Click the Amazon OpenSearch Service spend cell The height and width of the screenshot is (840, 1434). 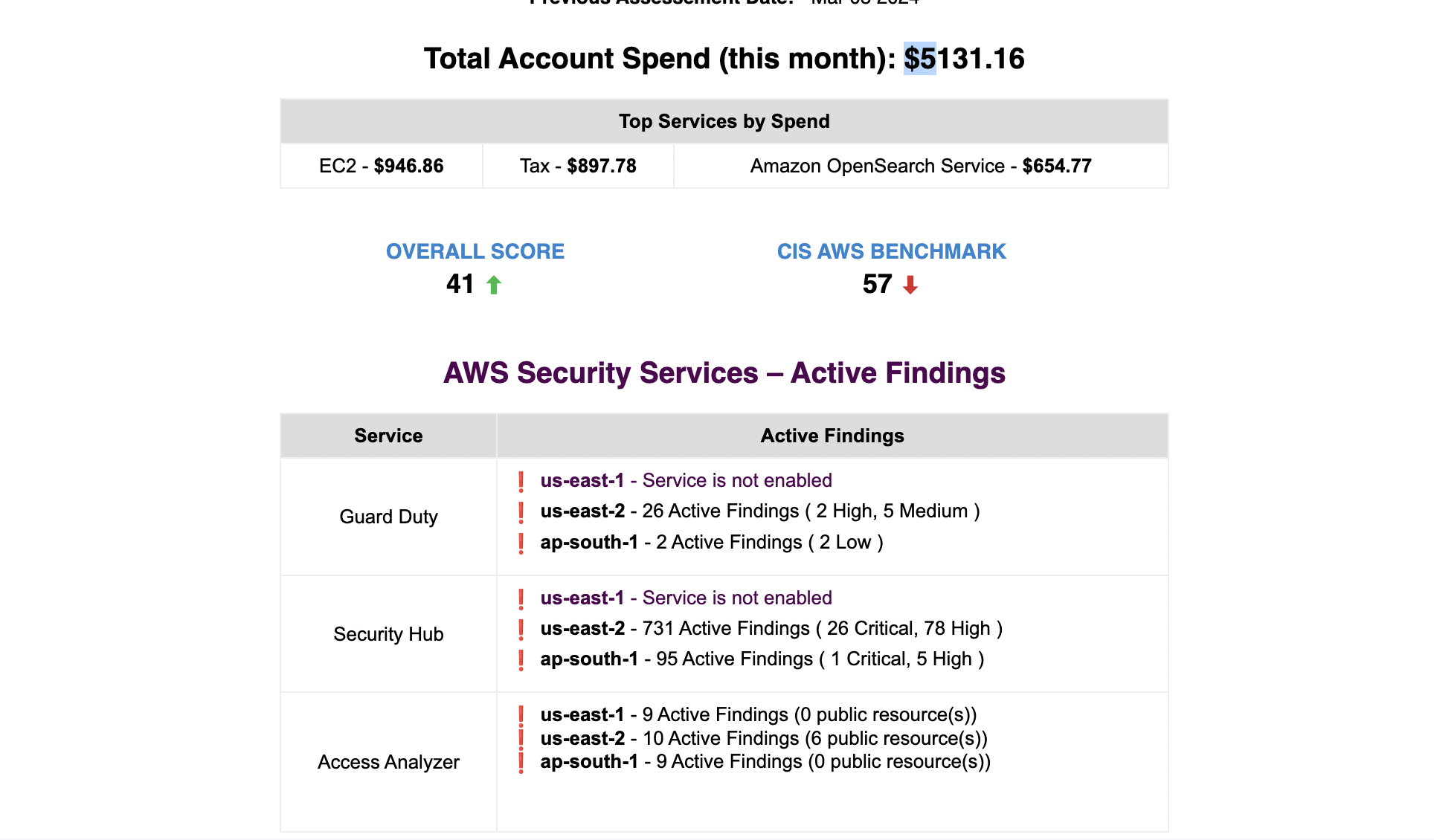coord(921,166)
